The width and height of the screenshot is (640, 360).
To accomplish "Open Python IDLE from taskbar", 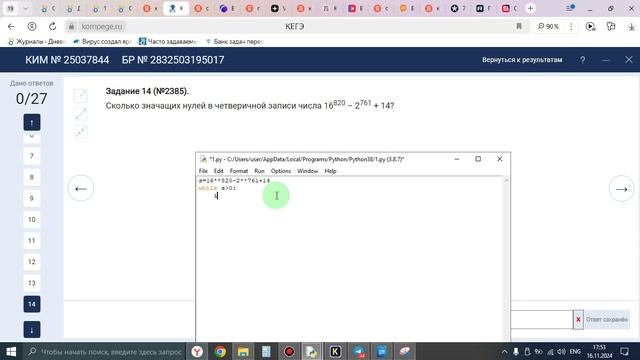I will click(312, 351).
